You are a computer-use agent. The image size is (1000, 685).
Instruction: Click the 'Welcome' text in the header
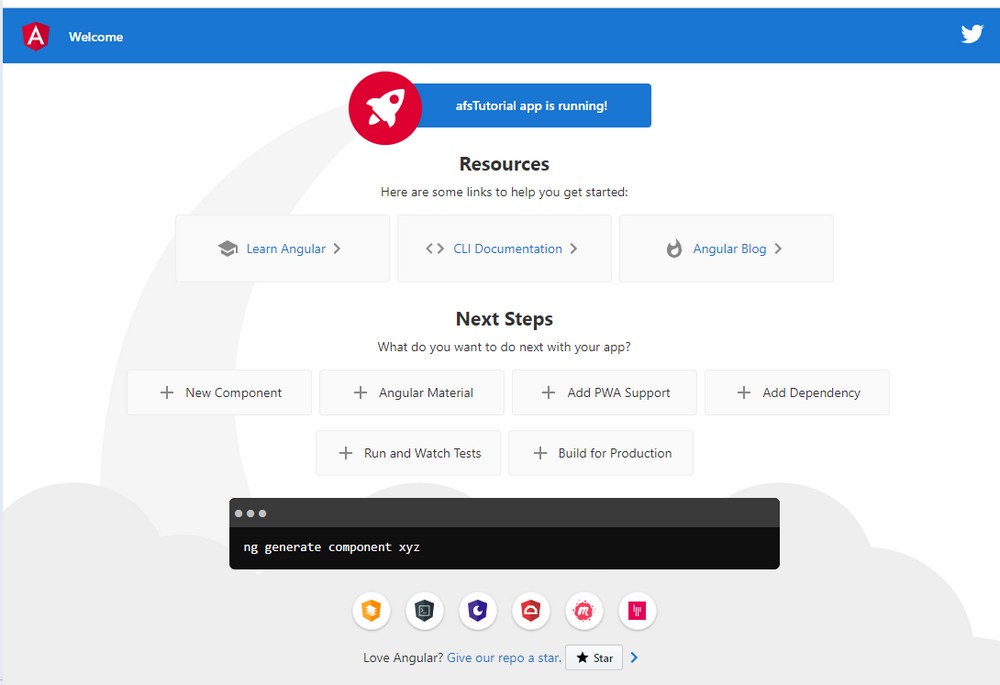tap(96, 37)
